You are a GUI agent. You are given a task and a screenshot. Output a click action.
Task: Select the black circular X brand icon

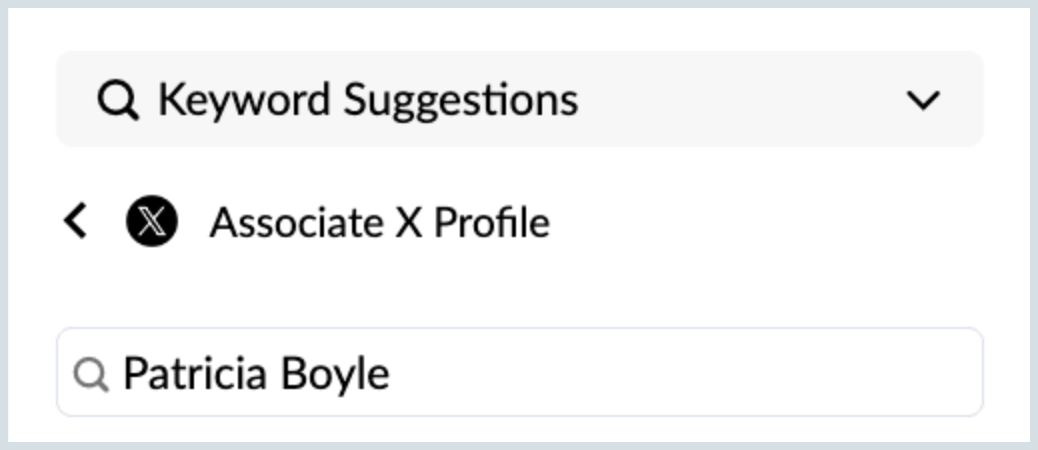152,221
